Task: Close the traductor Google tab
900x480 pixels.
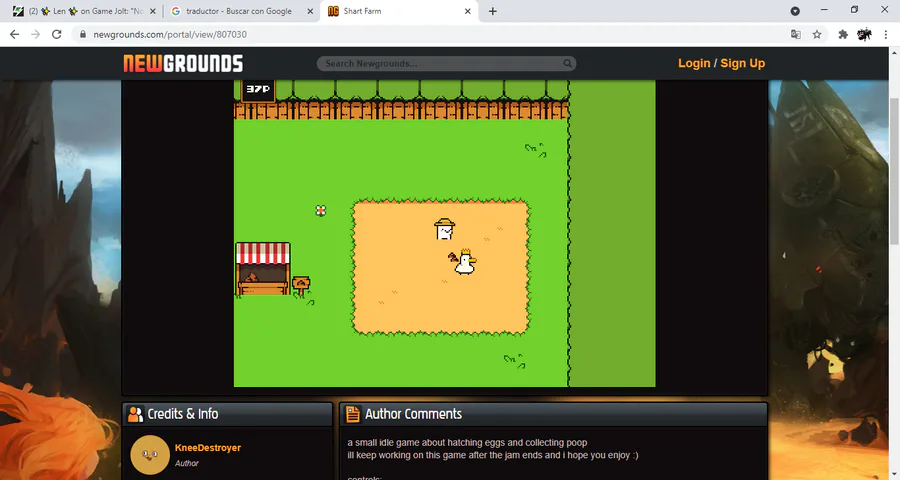Action: [310, 11]
